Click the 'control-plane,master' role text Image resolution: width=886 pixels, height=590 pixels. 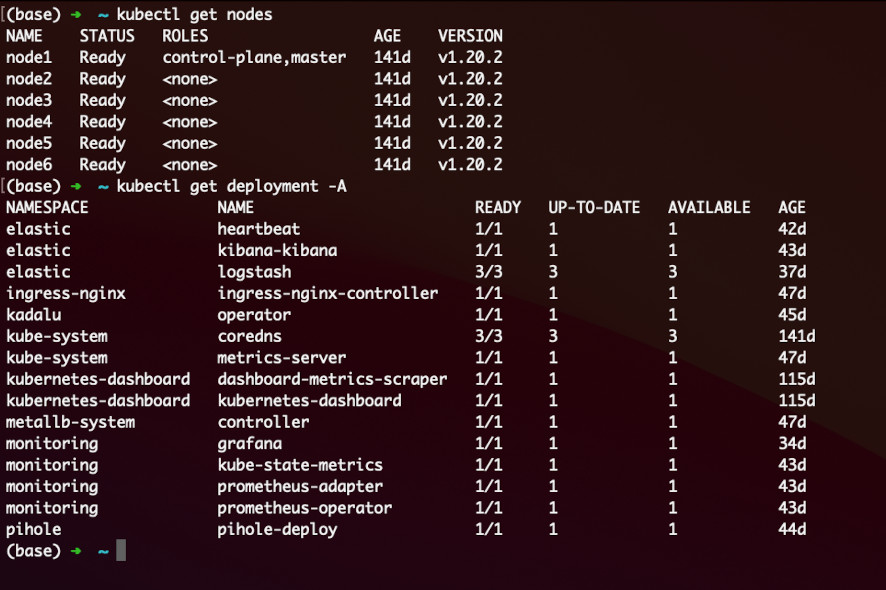point(254,57)
